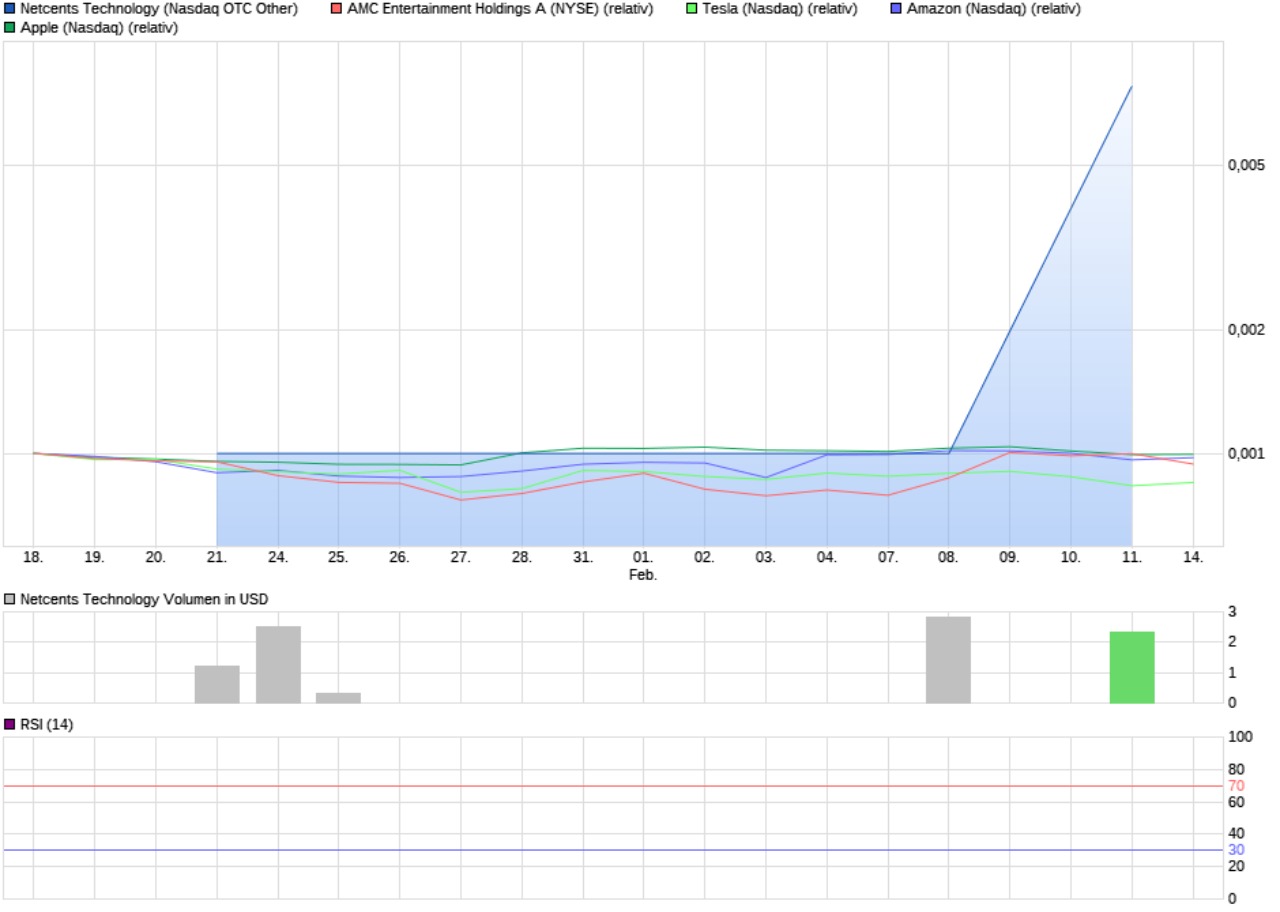Click the gray volume bar on the 24th

[278, 664]
